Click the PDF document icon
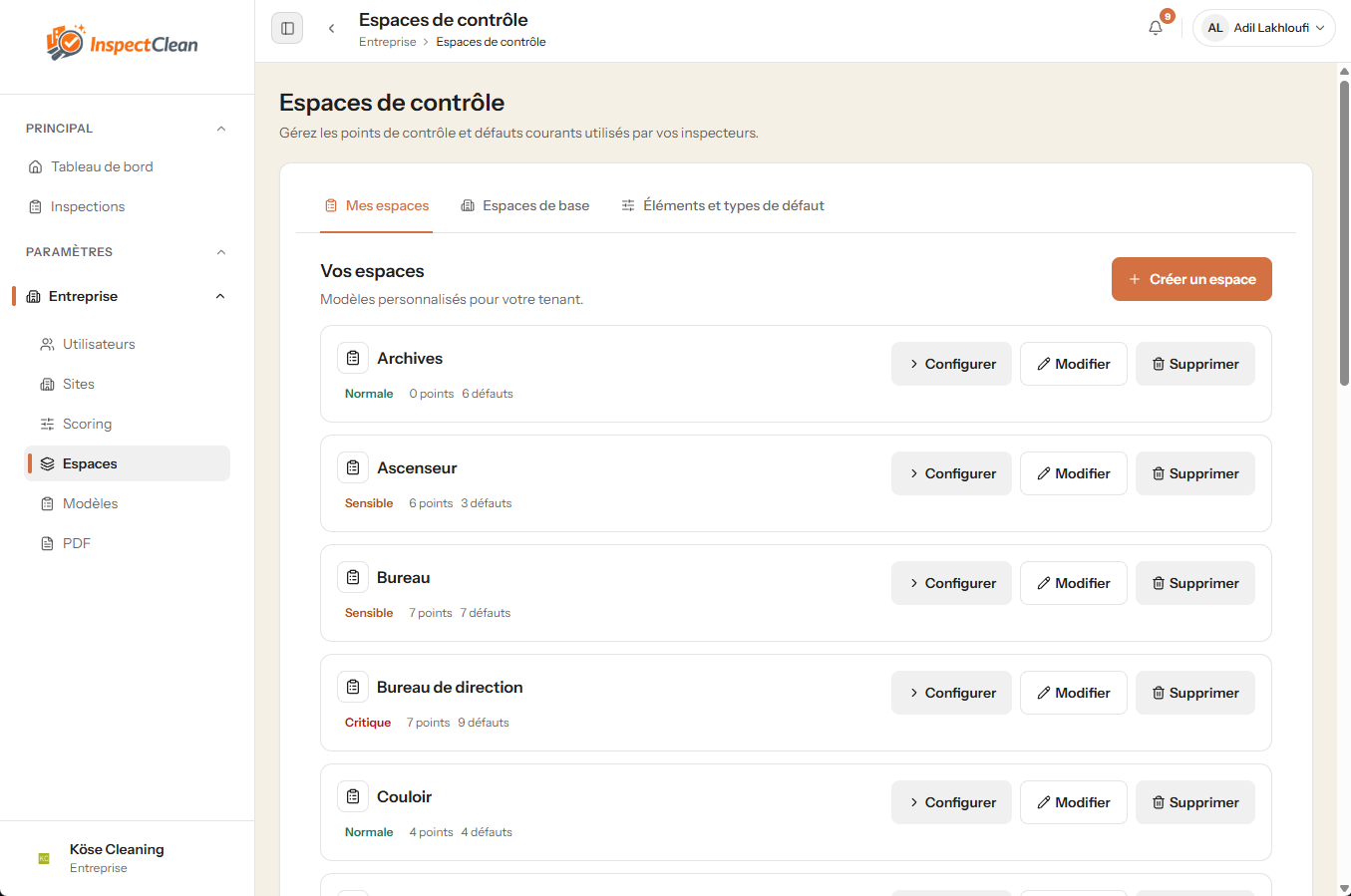 (x=46, y=543)
